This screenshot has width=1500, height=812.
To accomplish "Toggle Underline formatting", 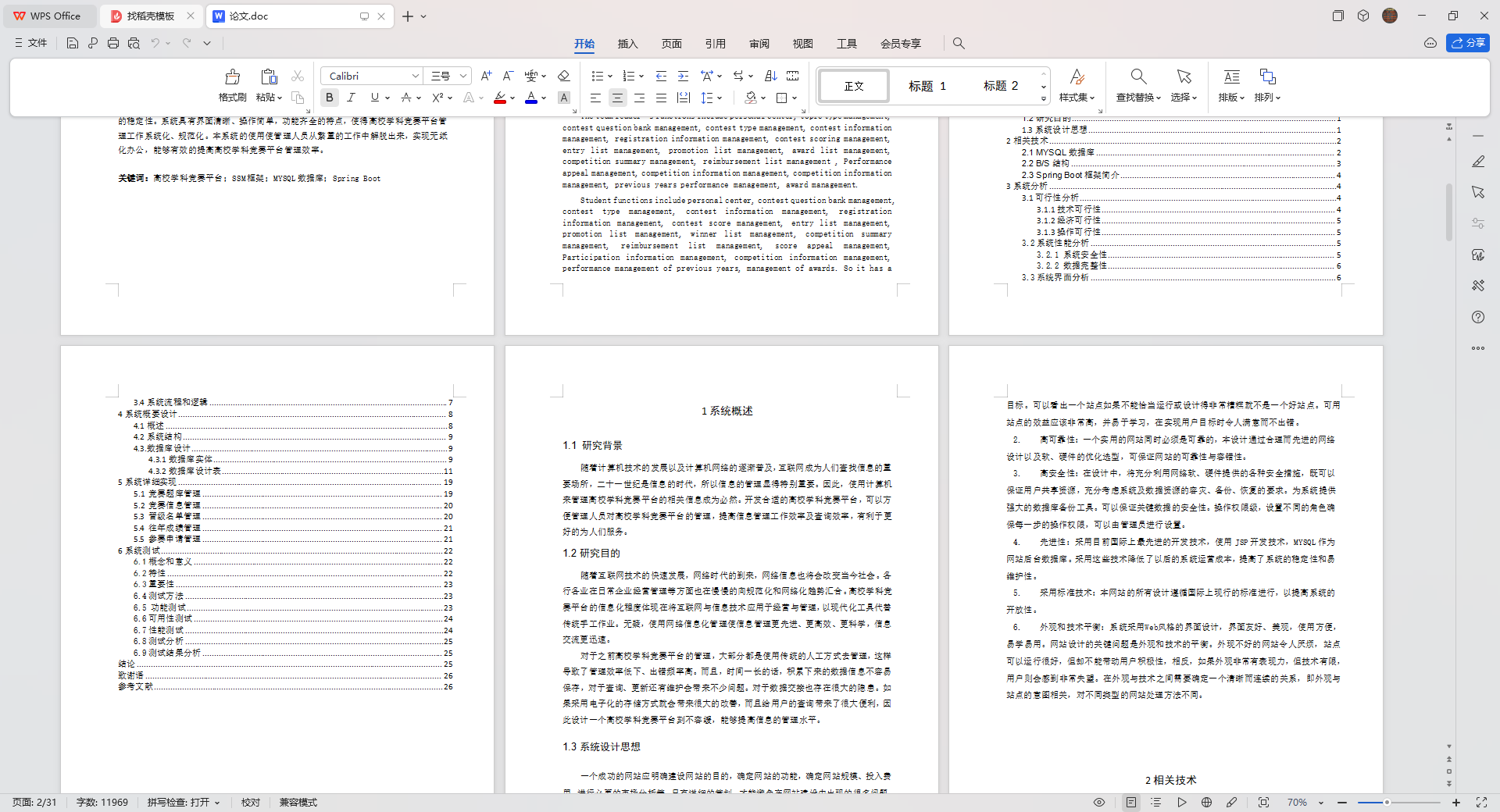I will [374, 98].
